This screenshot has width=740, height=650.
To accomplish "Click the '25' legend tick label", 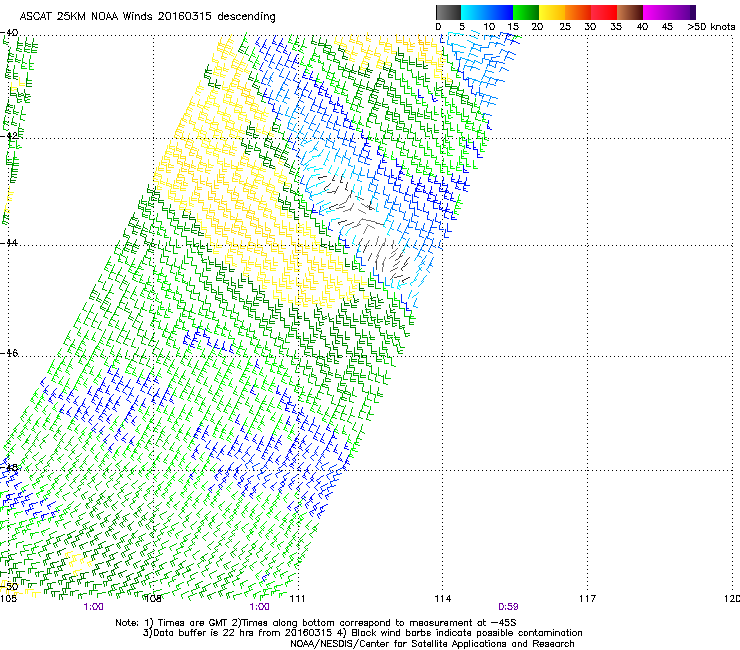I will [565, 27].
